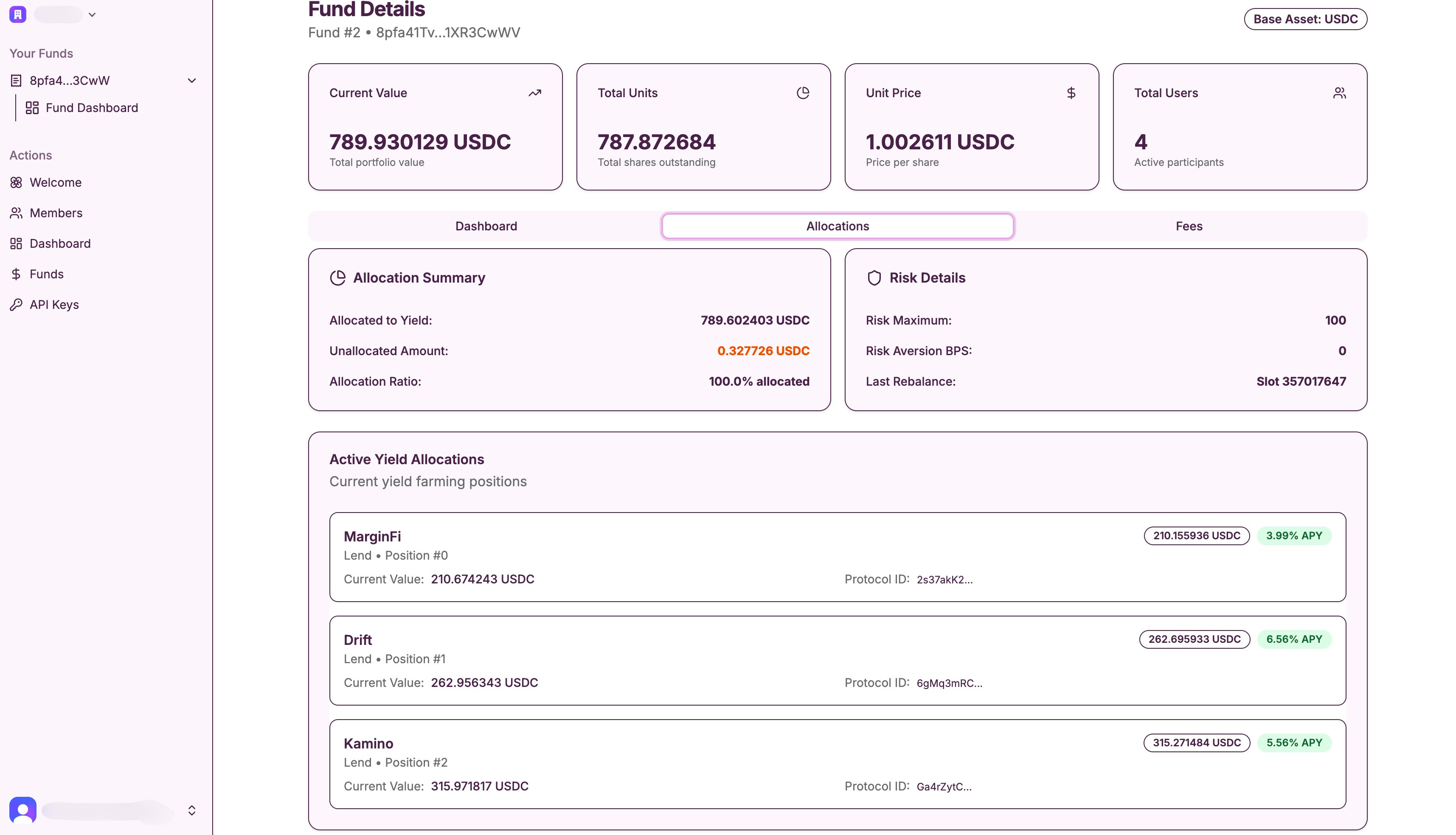The width and height of the screenshot is (1456, 835).
Task: Click the user avatar at sidebar bottom
Action: tap(23, 810)
